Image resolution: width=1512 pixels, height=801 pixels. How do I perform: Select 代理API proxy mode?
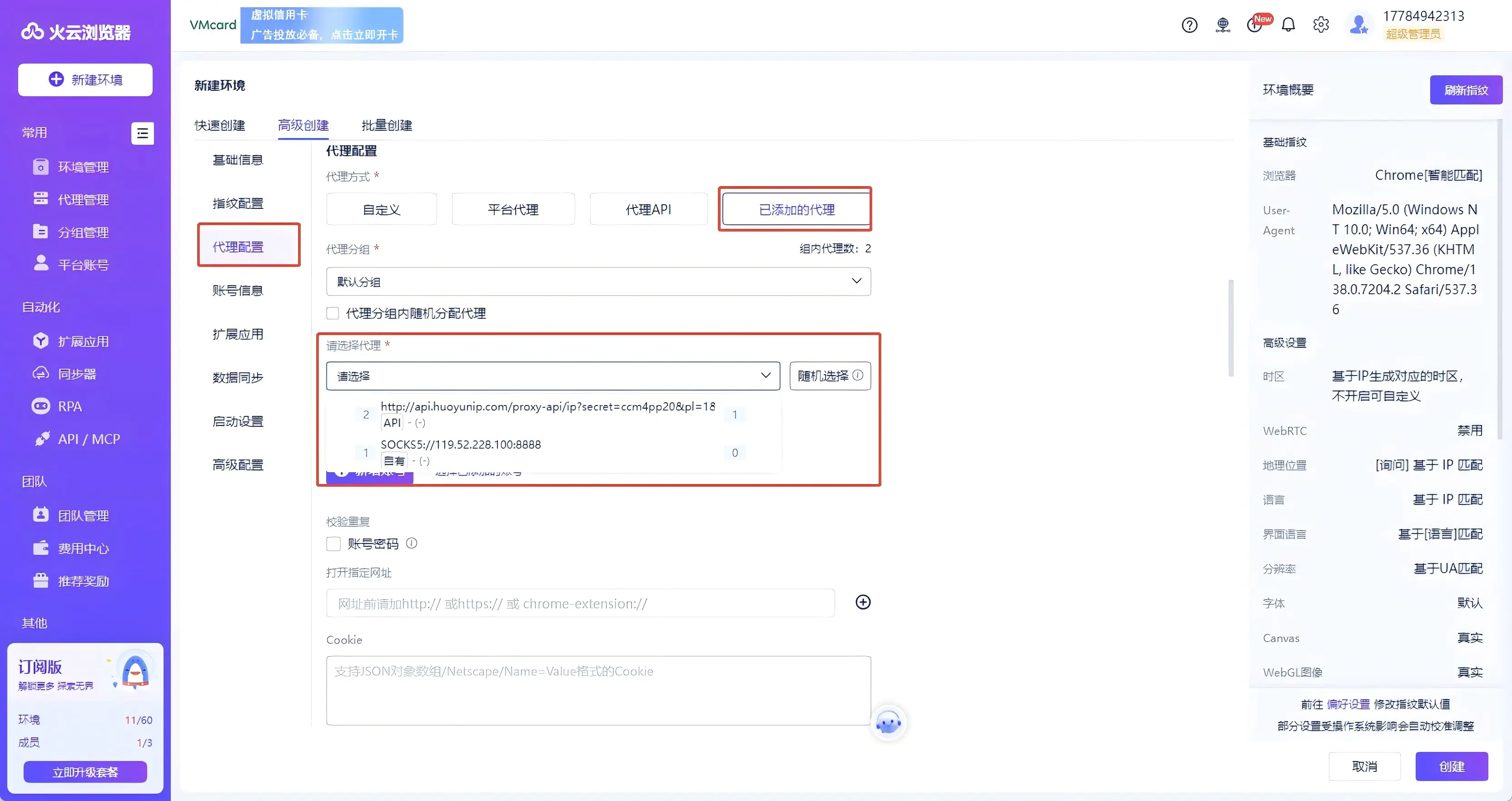[649, 209]
